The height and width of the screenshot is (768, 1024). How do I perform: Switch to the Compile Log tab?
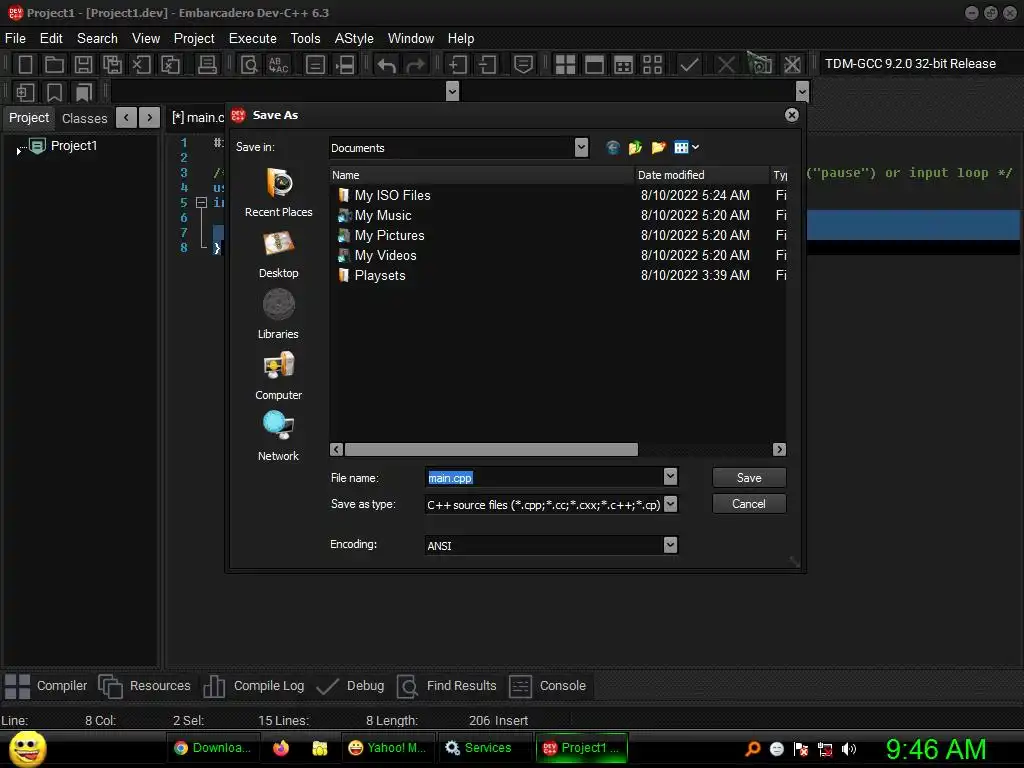pos(255,686)
